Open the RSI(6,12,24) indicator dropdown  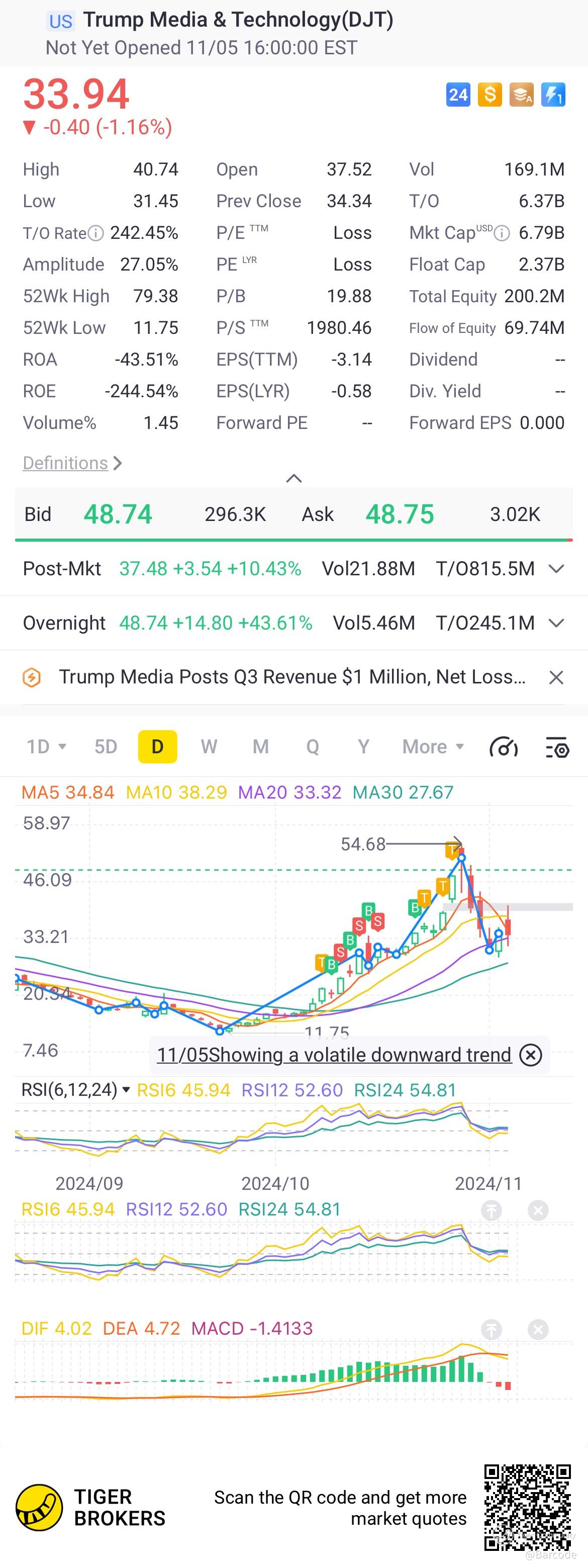pyautogui.click(x=75, y=1090)
